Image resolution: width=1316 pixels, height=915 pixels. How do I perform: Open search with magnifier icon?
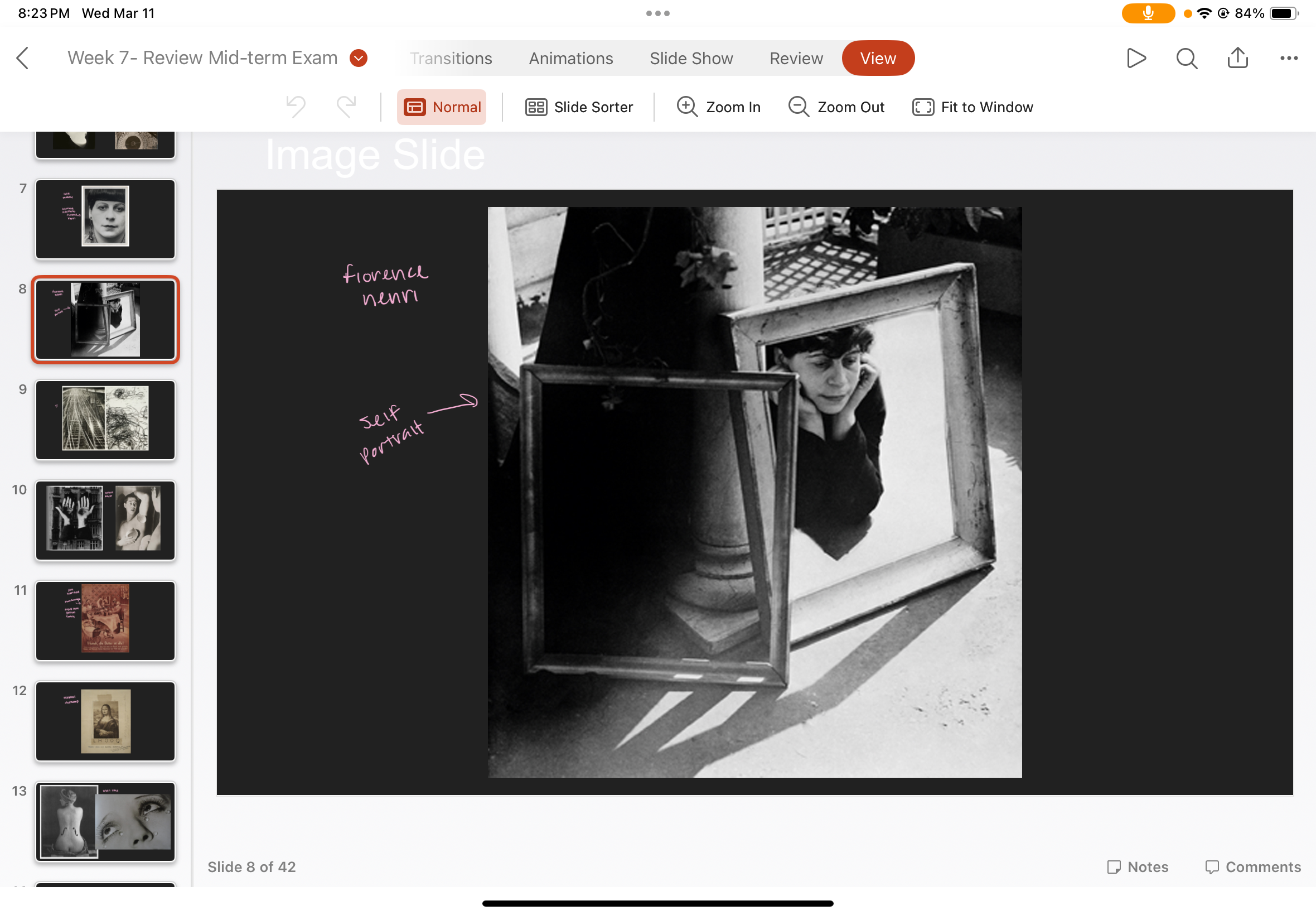point(1186,58)
